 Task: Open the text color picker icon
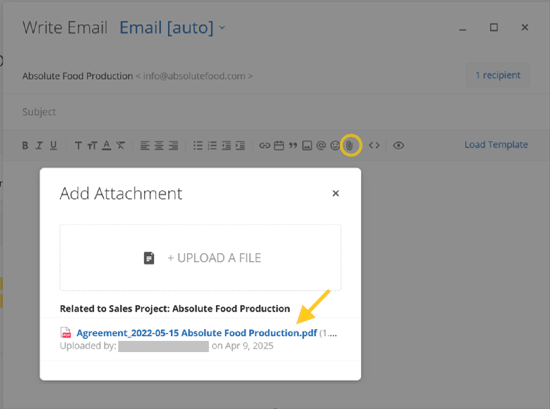[x=106, y=145]
